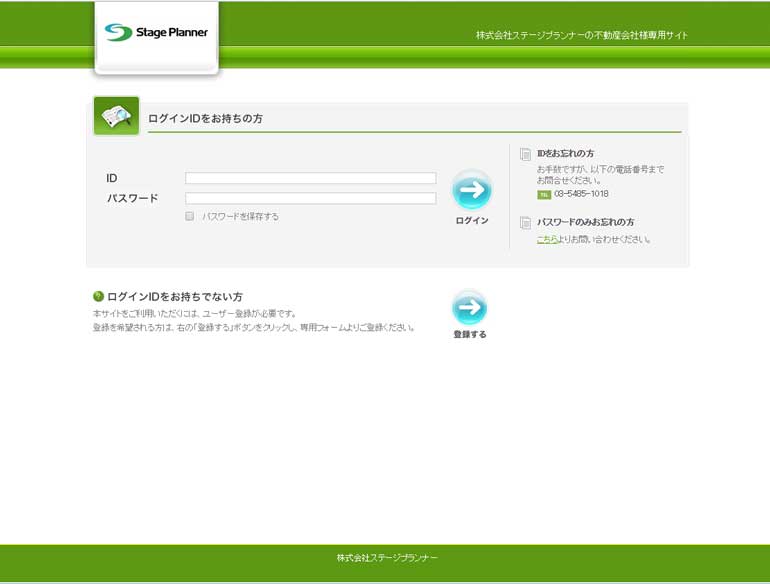Click document icon next to IDをお忘れの方
This screenshot has width=770, height=584.
tap(525, 154)
